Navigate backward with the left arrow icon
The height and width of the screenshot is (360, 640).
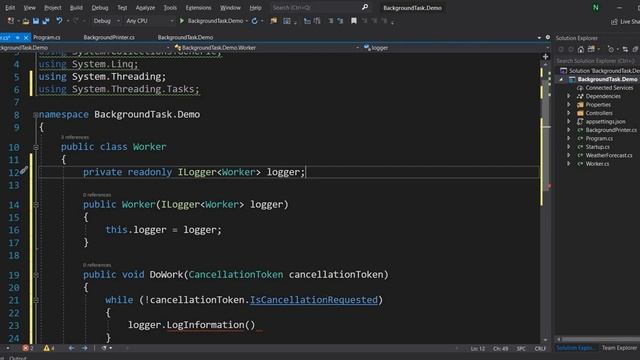pyautogui.click(x=71, y=348)
